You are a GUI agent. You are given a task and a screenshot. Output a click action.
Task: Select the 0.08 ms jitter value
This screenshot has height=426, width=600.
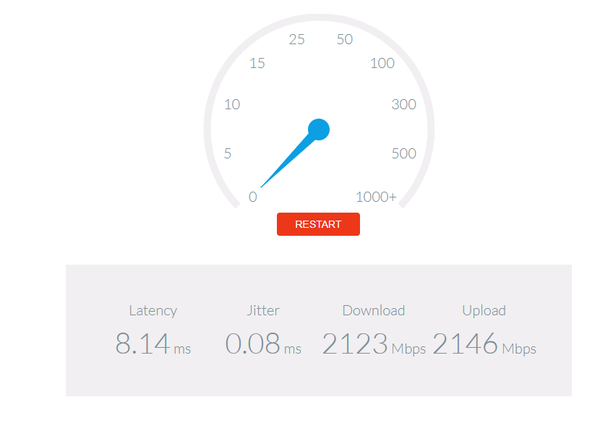(263, 343)
